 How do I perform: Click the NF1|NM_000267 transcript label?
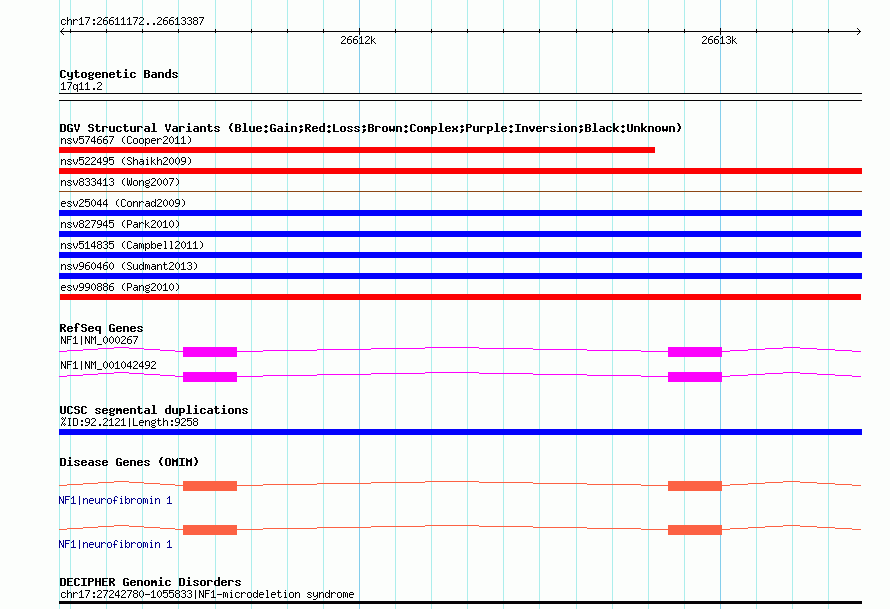99,340
